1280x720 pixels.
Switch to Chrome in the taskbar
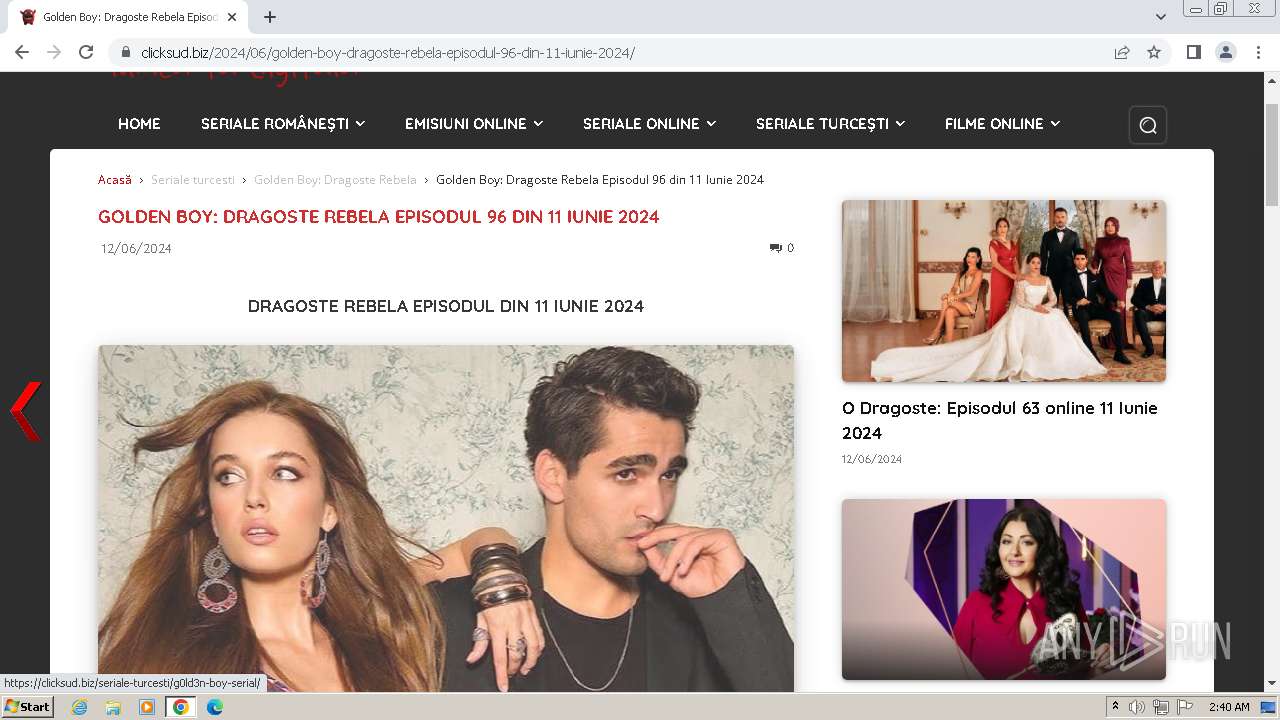(x=181, y=707)
